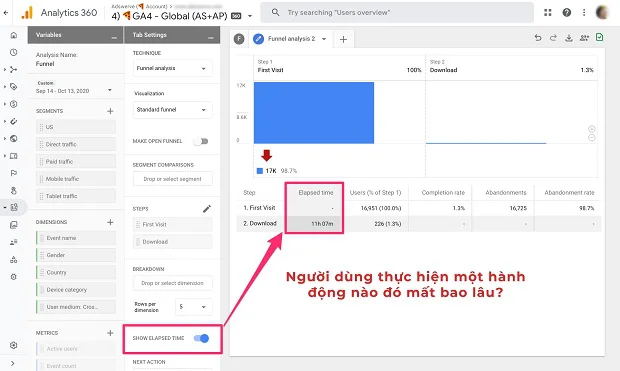Screen dimensions: 620x371
Task: Share the analysis with add-people icon
Action: pos(584,38)
